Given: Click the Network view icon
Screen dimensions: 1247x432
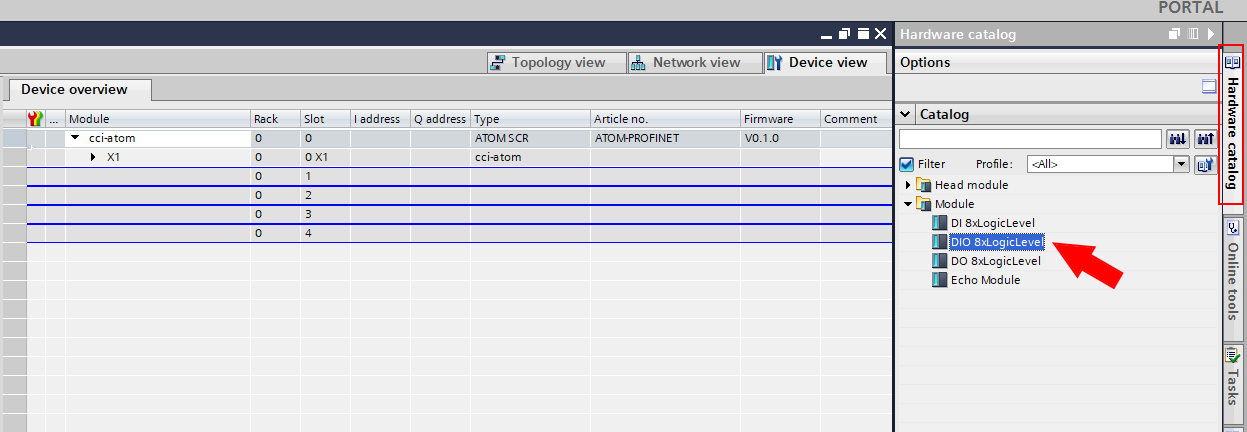Looking at the screenshot, I should coord(640,63).
